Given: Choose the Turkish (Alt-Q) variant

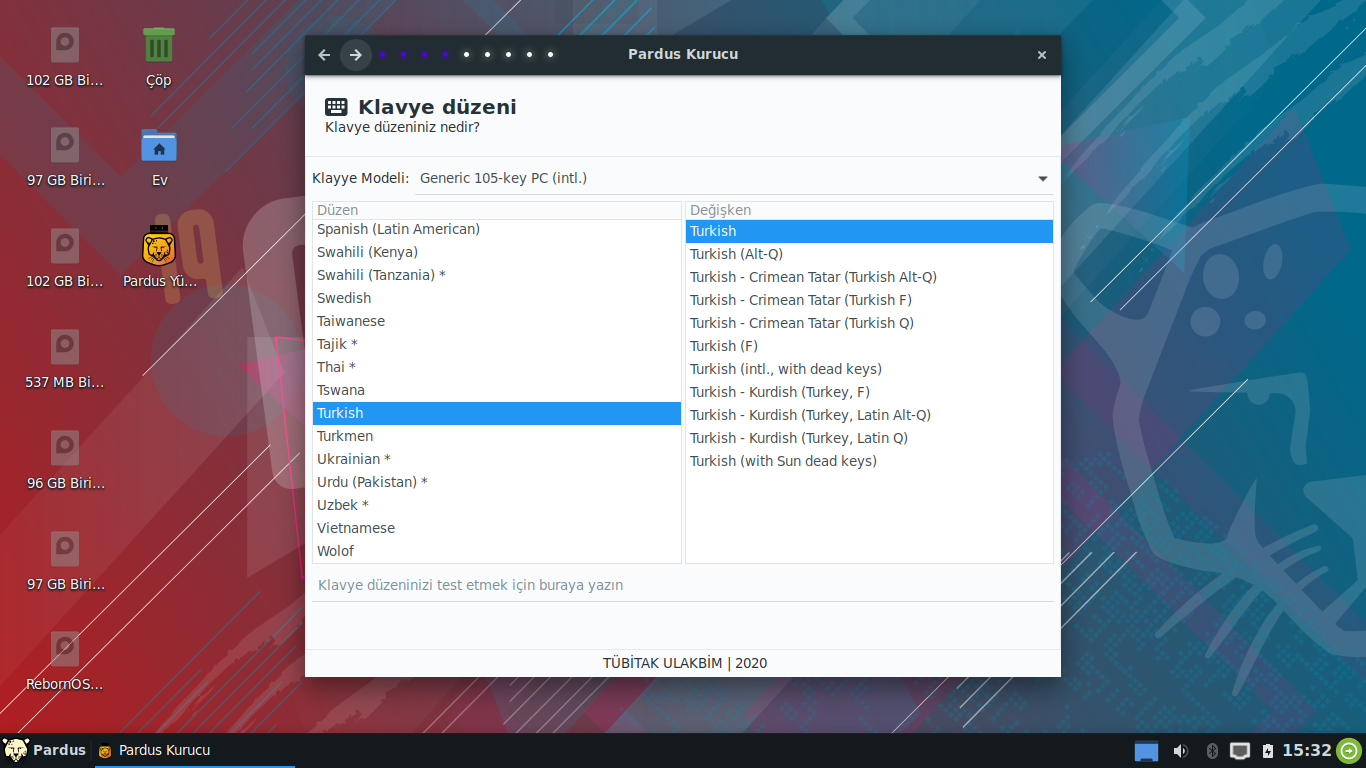Looking at the screenshot, I should coord(869,254).
